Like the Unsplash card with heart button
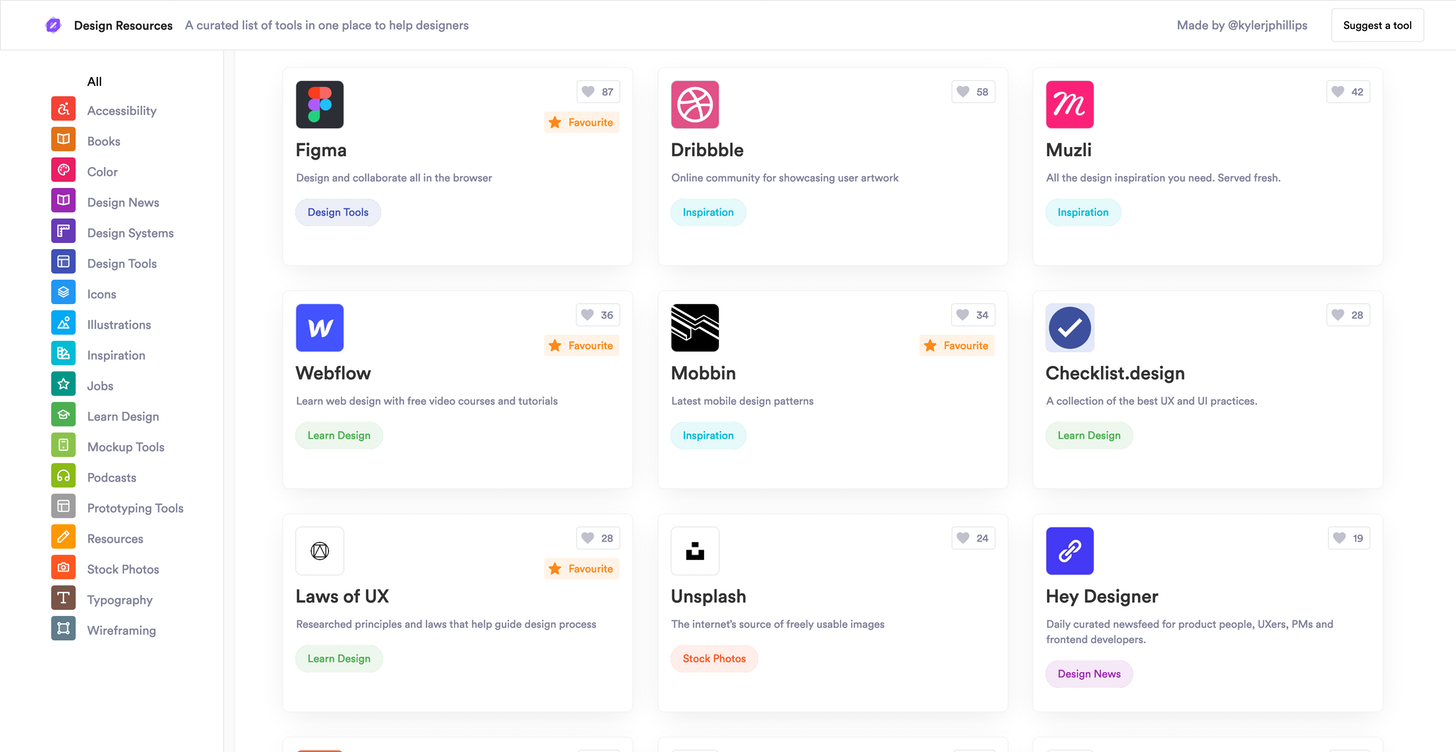This screenshot has height=752, width=1456. point(973,538)
